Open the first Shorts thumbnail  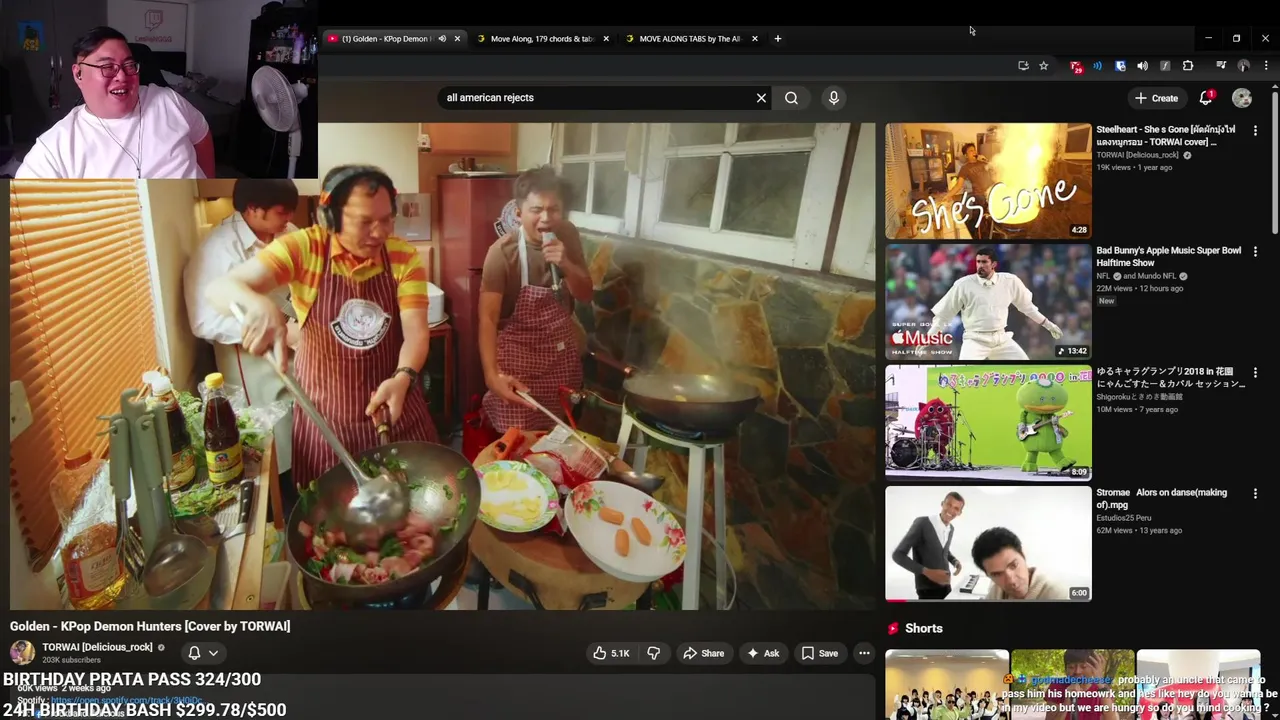point(946,685)
